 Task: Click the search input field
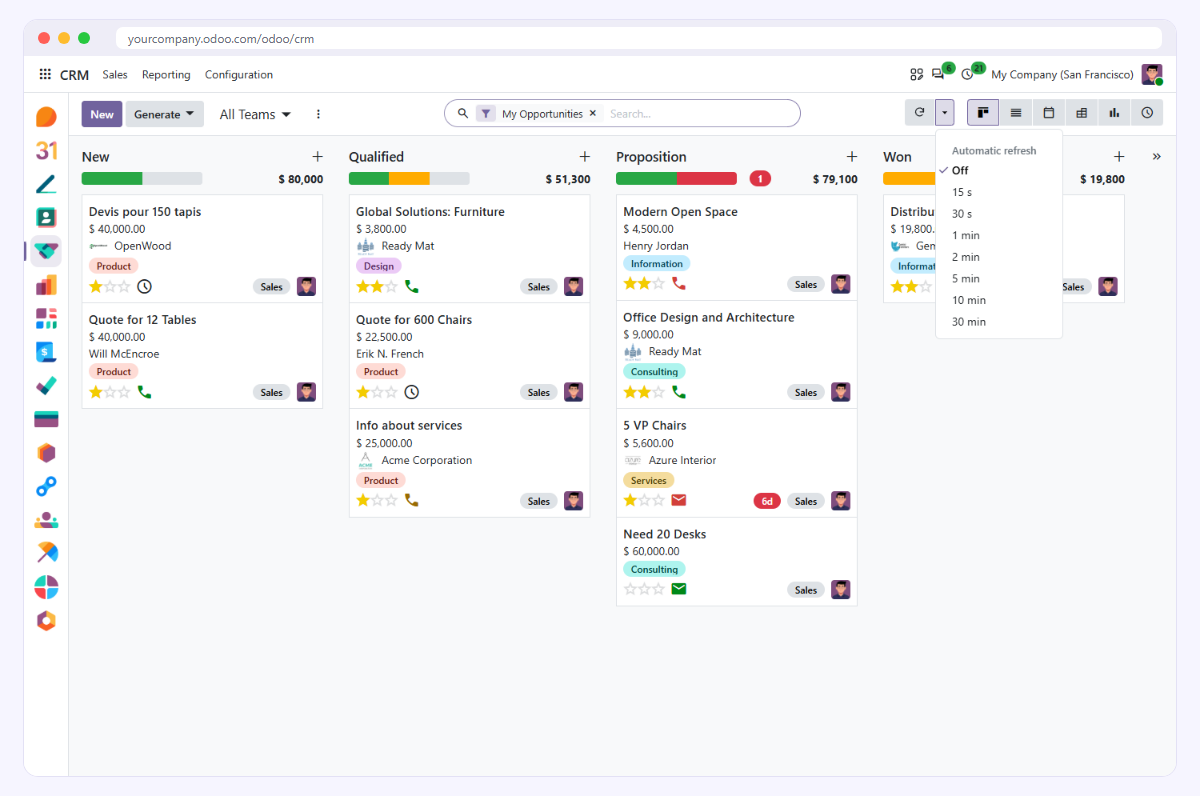point(700,114)
